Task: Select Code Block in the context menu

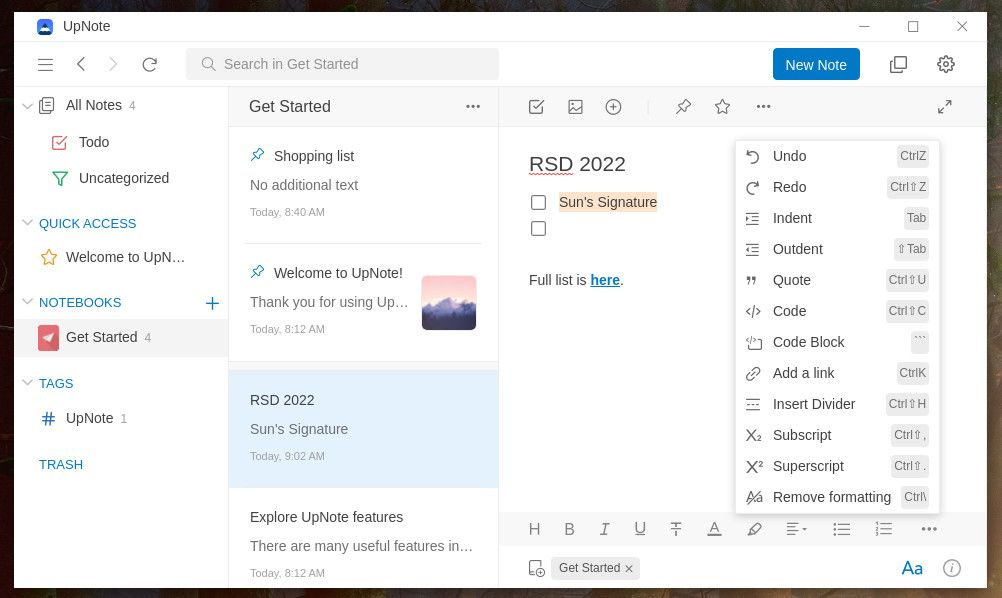Action: [808, 342]
